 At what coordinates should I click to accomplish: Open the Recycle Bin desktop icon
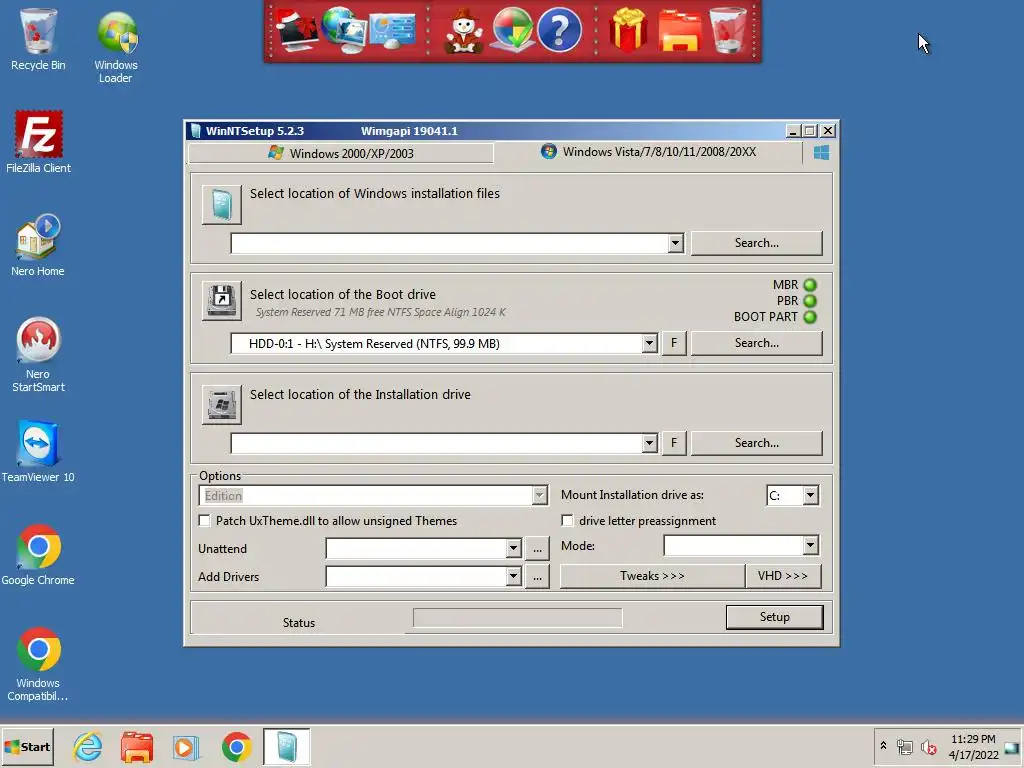pos(38,39)
